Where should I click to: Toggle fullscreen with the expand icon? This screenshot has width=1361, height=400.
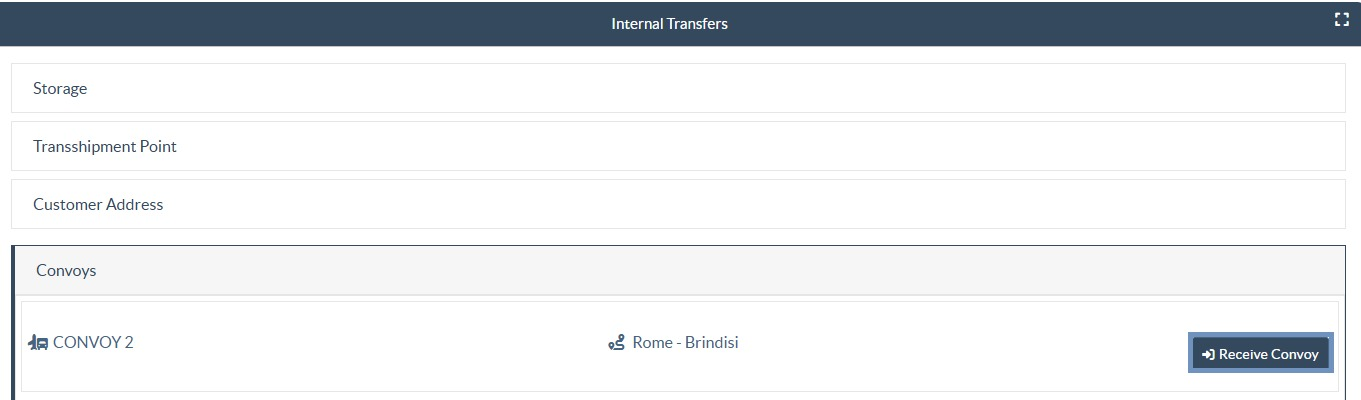coord(1342,19)
